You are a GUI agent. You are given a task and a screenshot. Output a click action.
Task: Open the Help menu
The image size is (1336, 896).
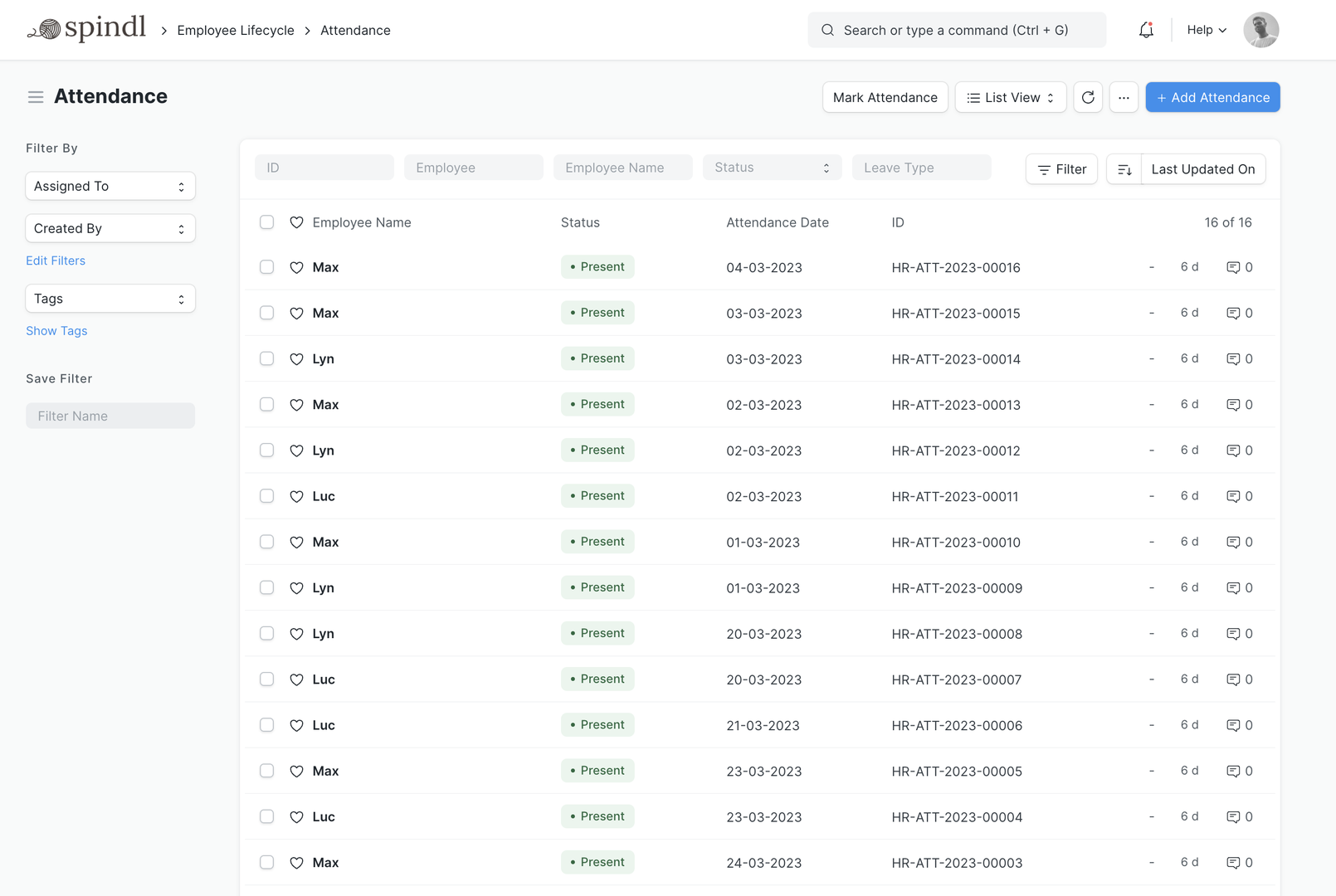click(1206, 30)
